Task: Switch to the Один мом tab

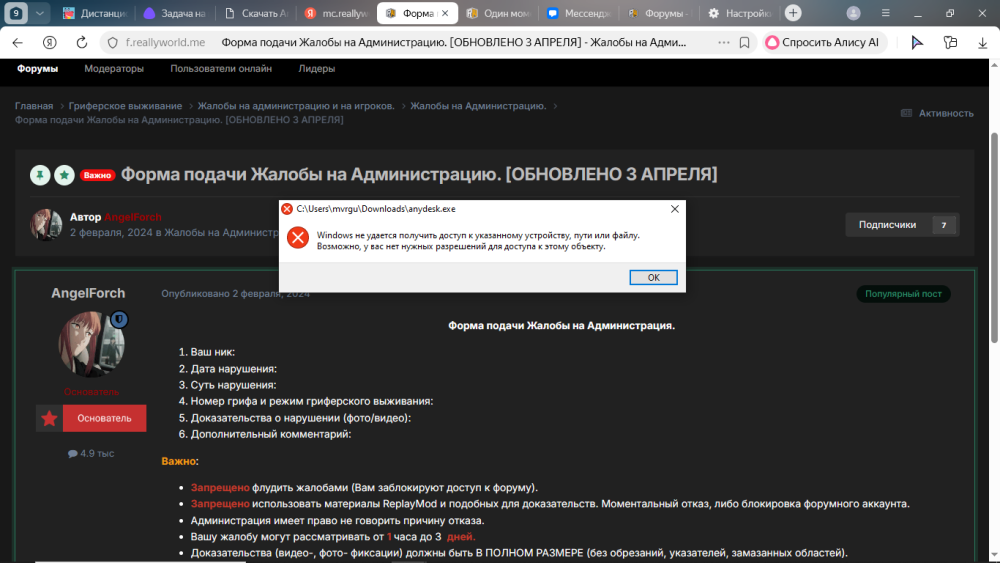Action: (x=498, y=13)
